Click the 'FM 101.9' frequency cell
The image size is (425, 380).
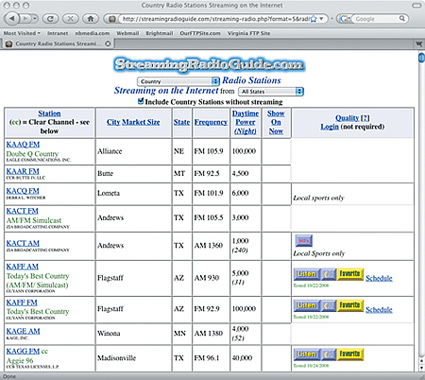tap(211, 193)
